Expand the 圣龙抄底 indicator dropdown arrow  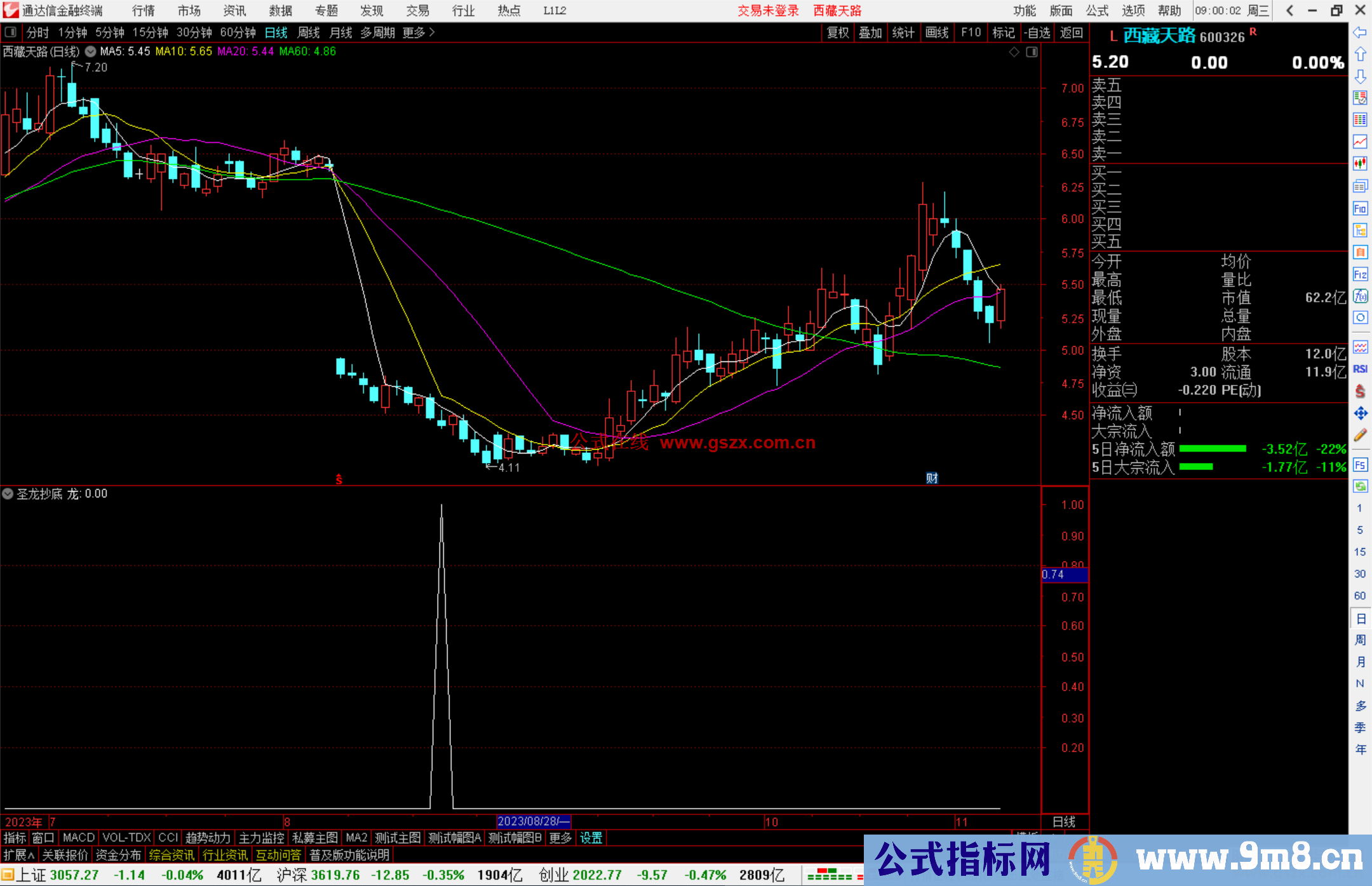click(x=8, y=493)
